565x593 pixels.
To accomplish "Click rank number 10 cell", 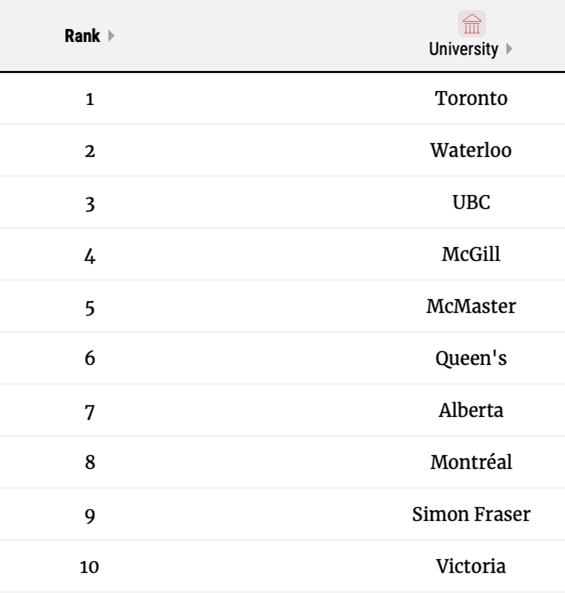I will coord(89,567).
